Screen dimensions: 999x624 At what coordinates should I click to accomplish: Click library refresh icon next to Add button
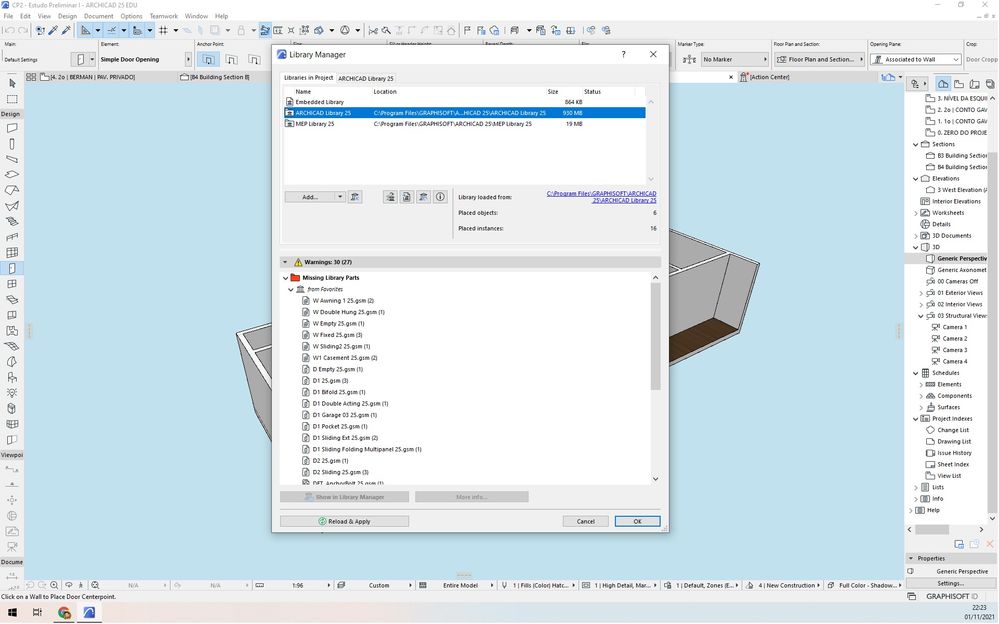click(x=355, y=197)
